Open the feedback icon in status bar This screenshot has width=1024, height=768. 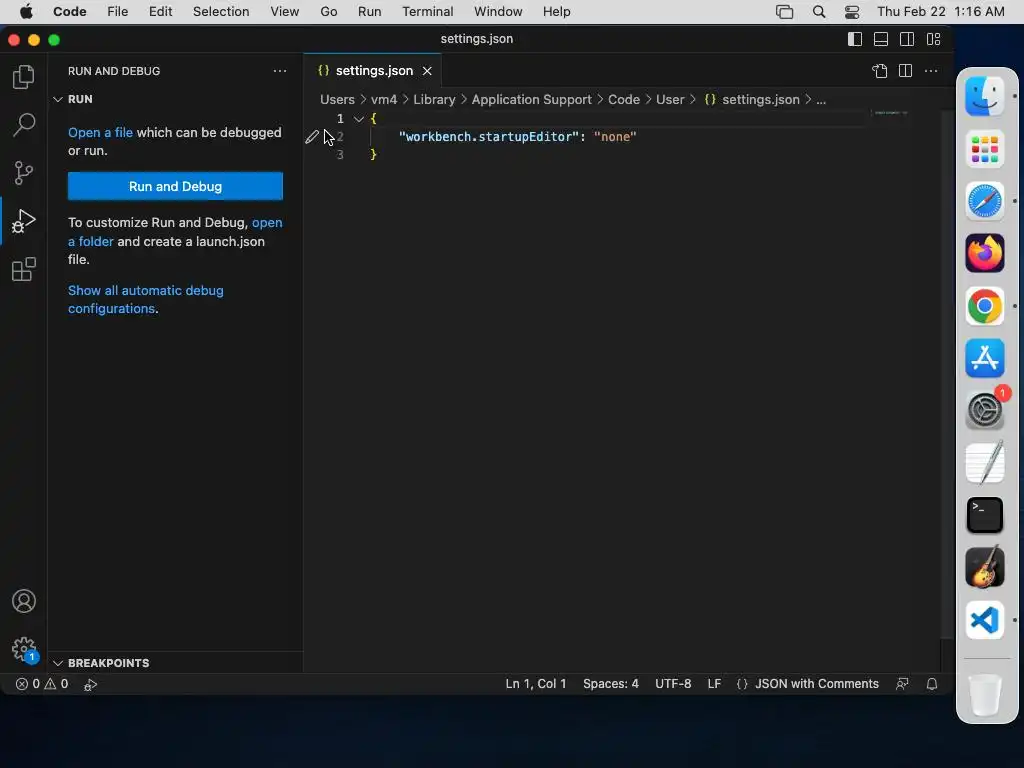[903, 684]
